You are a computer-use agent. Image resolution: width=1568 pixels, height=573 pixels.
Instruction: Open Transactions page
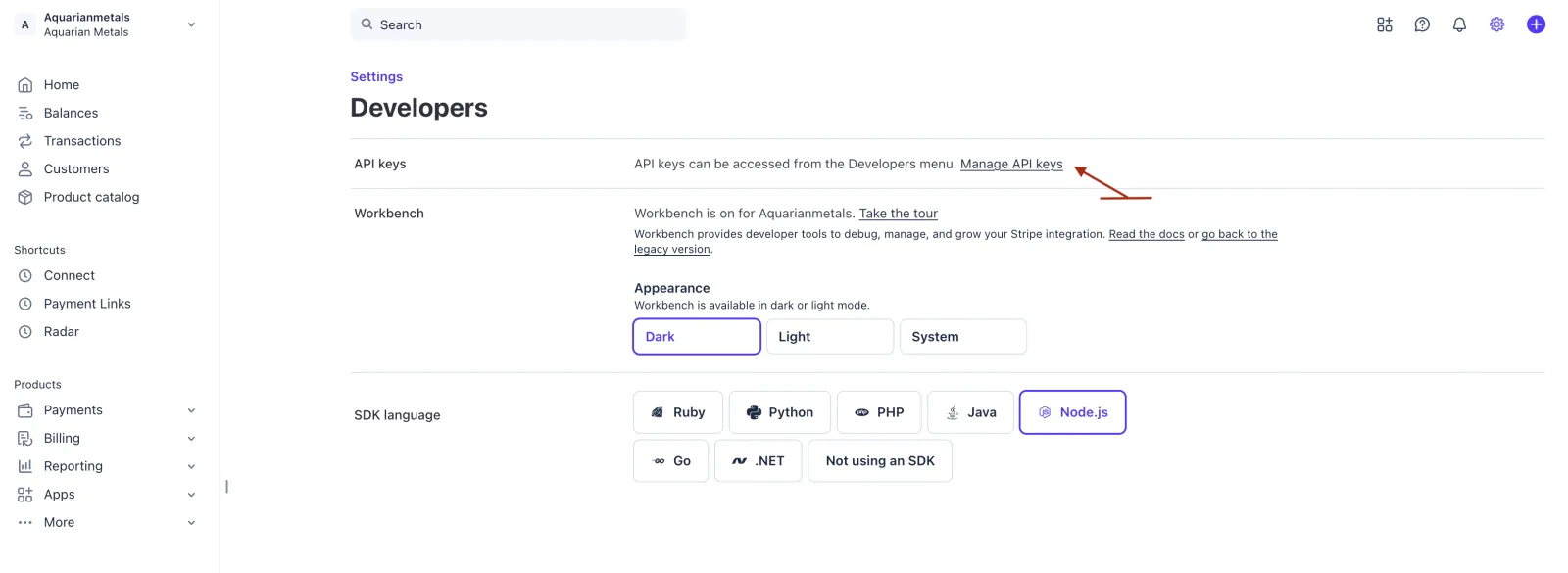coord(82,141)
